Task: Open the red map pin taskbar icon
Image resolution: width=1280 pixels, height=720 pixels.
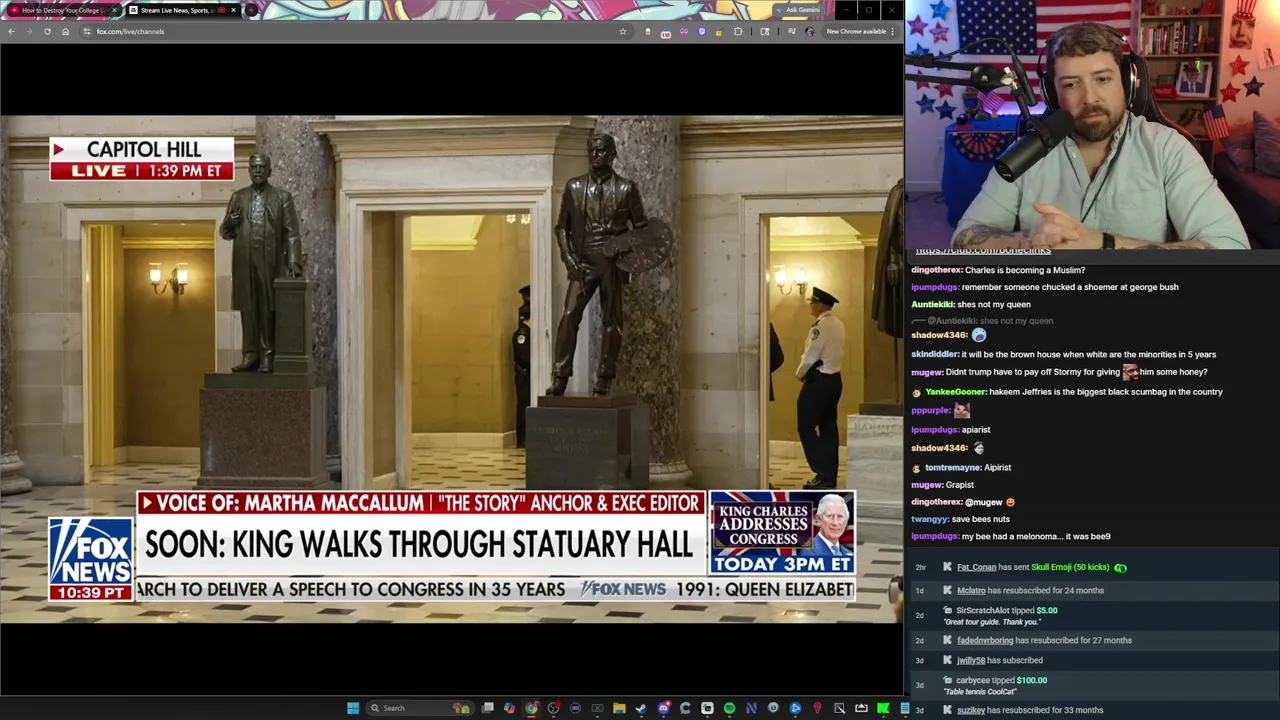Action: [817, 708]
